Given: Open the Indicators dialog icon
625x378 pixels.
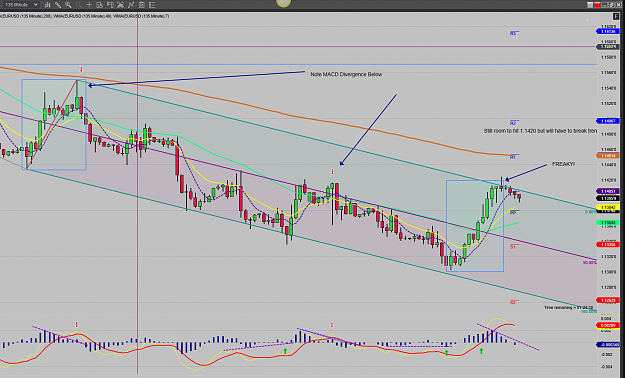Looking at the screenshot, I should tap(131, 5).
